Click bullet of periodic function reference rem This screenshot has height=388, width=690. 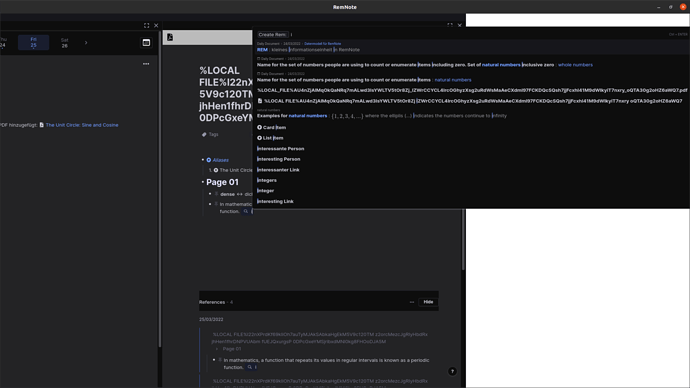coord(214,360)
